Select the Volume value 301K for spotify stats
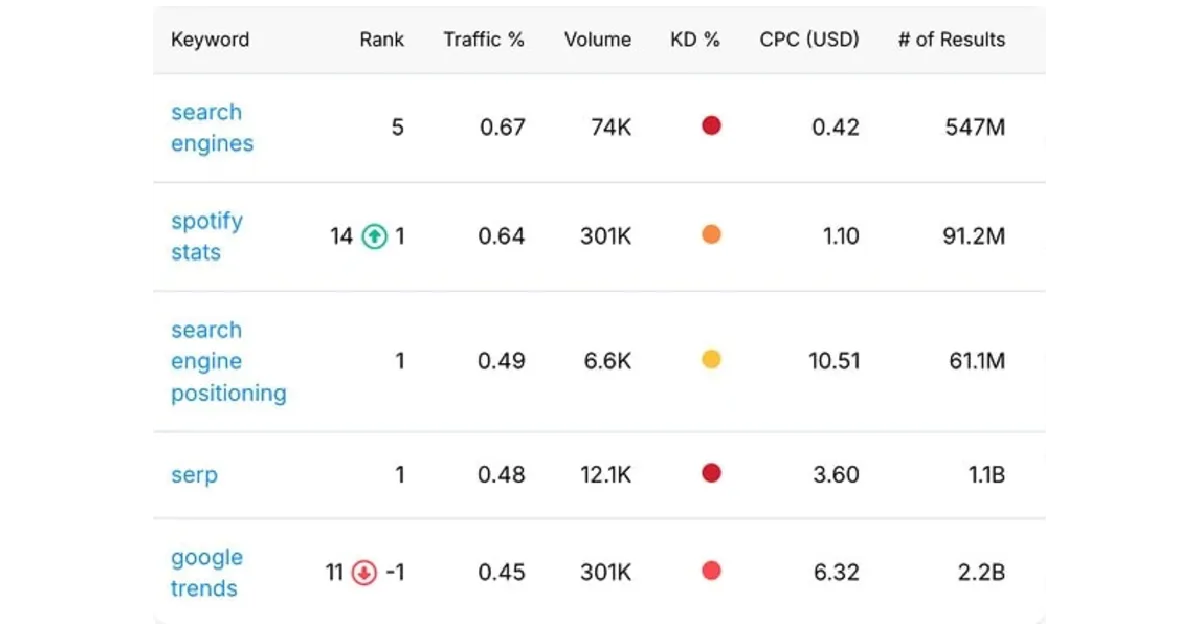Image resolution: width=1198 pixels, height=624 pixels. pos(605,236)
